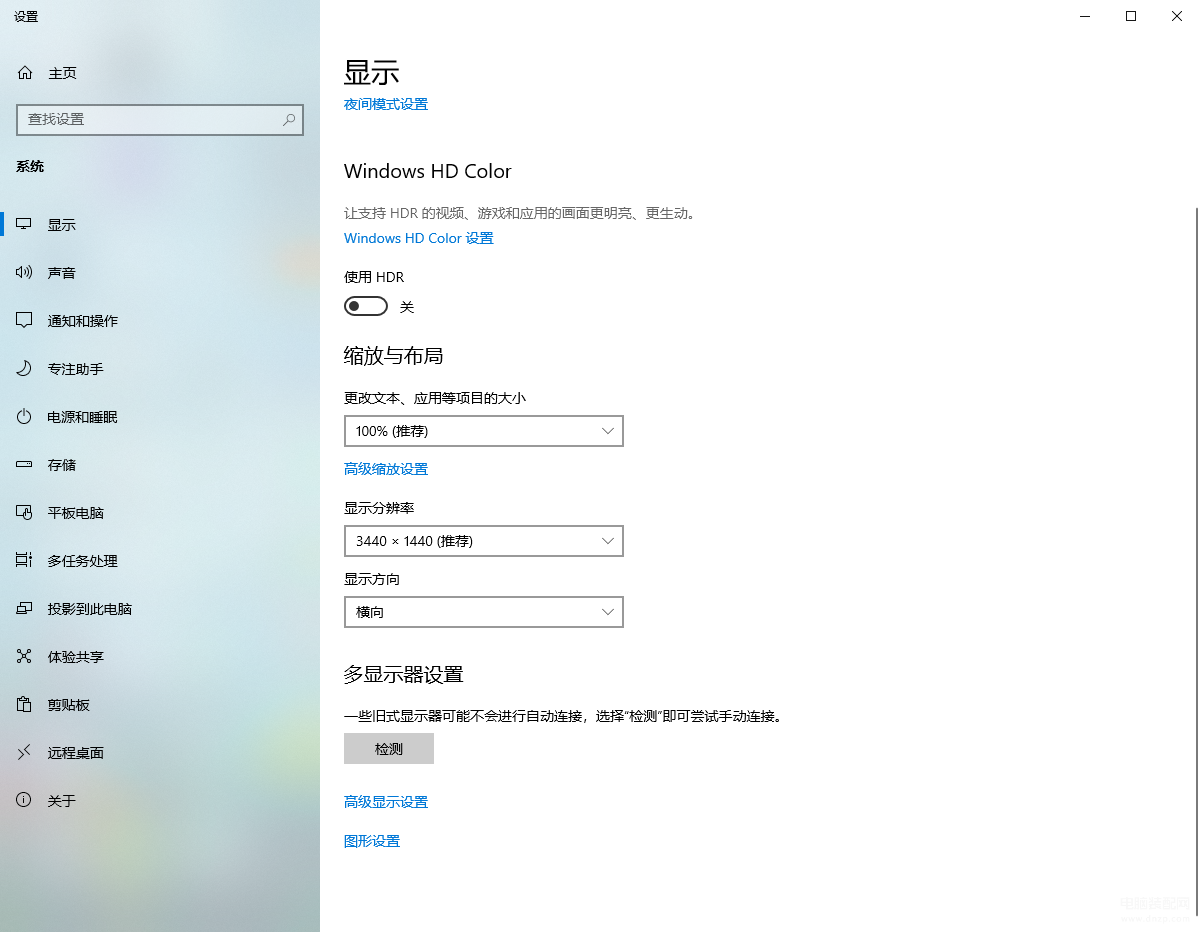This screenshot has height=932, width=1200.
Task: Open the 多任务处理 settings page
Action: (160, 561)
